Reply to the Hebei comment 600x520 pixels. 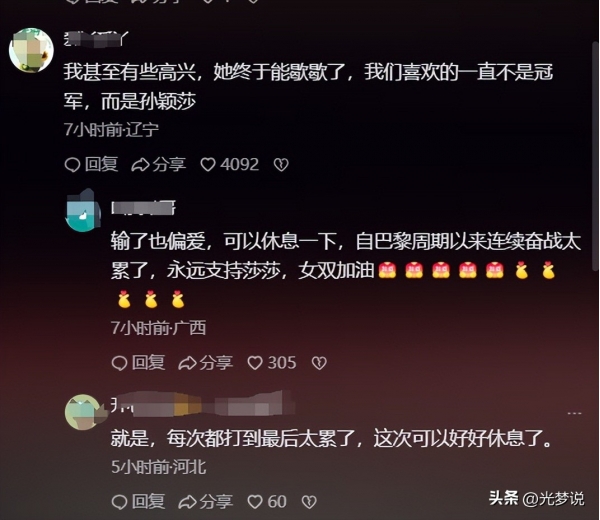pos(138,502)
